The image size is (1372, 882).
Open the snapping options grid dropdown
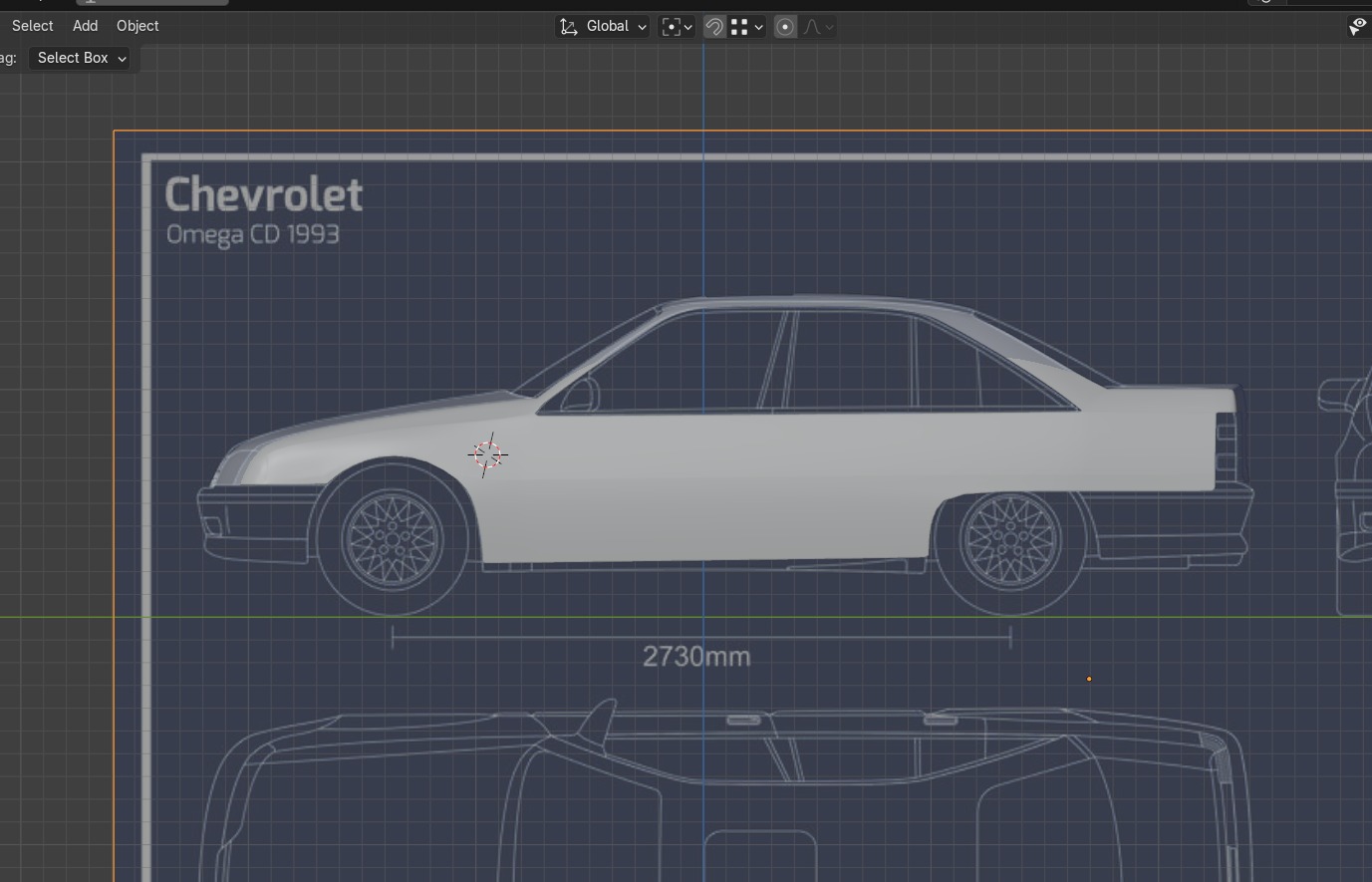tap(747, 27)
